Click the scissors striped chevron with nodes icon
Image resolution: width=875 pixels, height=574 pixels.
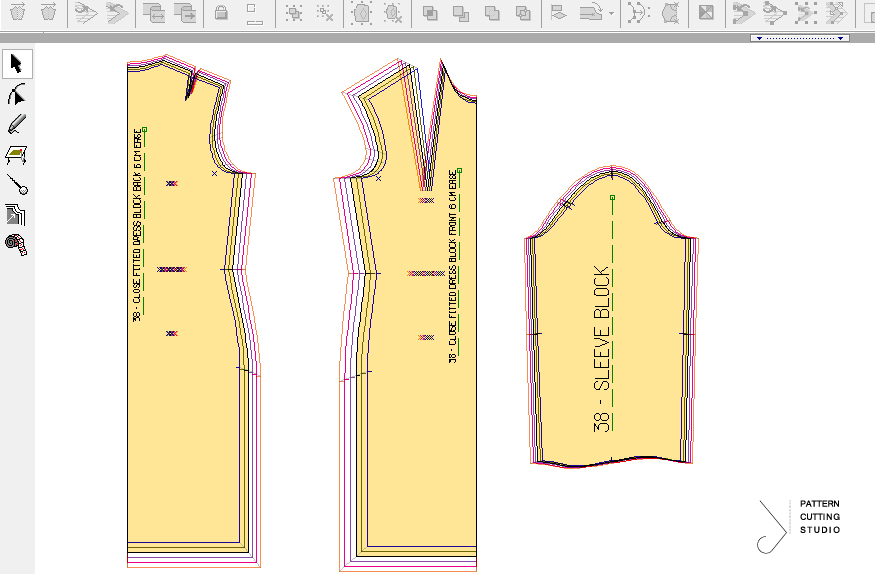click(774, 13)
